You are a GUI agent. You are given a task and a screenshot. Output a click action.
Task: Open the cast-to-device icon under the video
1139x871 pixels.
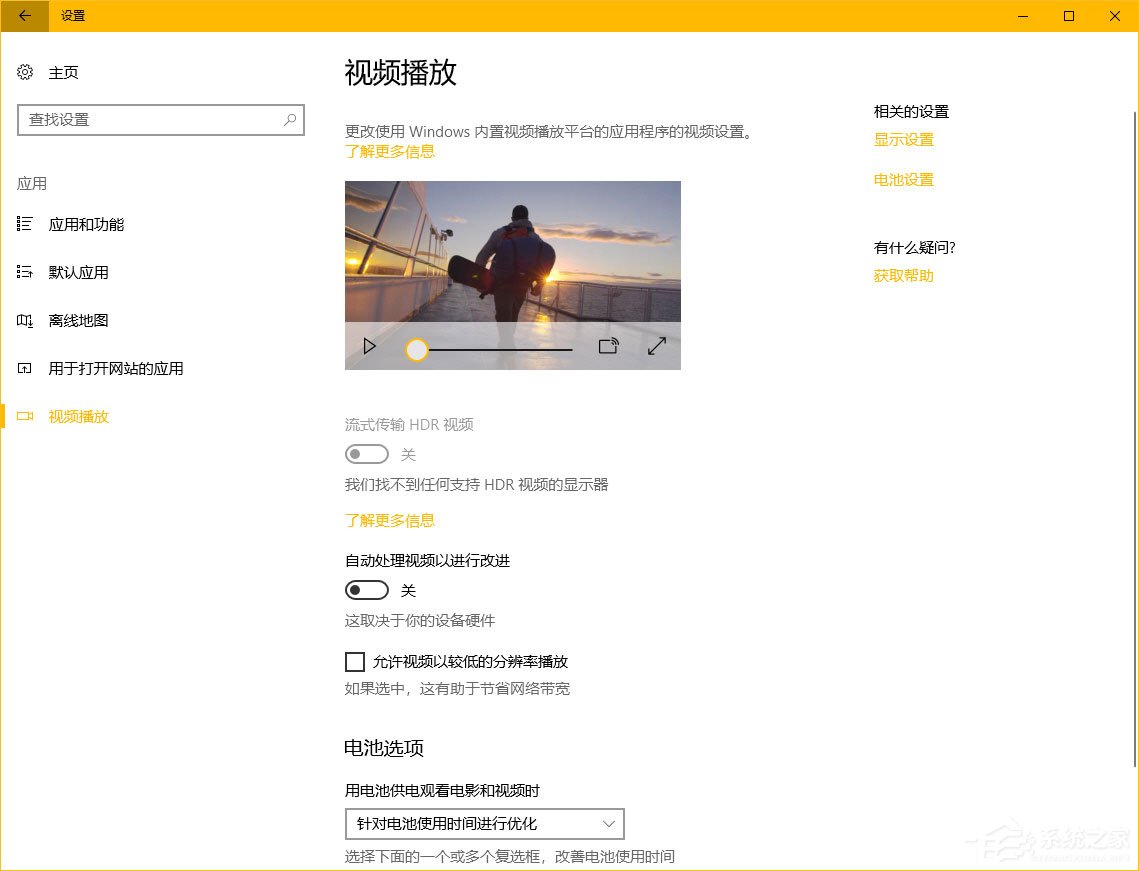point(608,346)
